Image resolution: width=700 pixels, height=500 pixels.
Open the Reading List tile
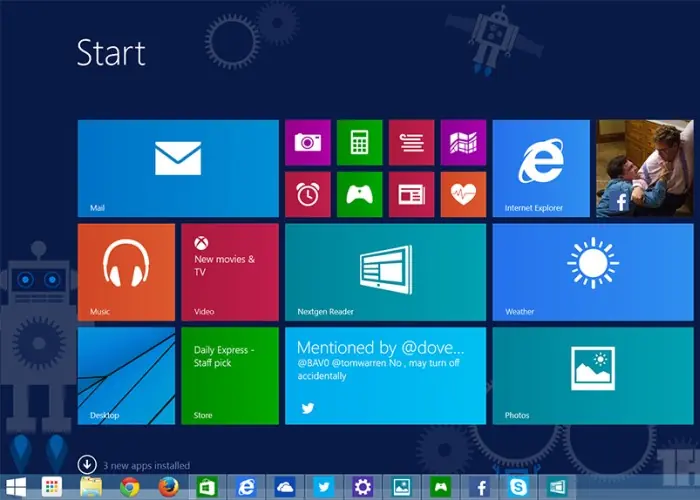[x=412, y=142]
